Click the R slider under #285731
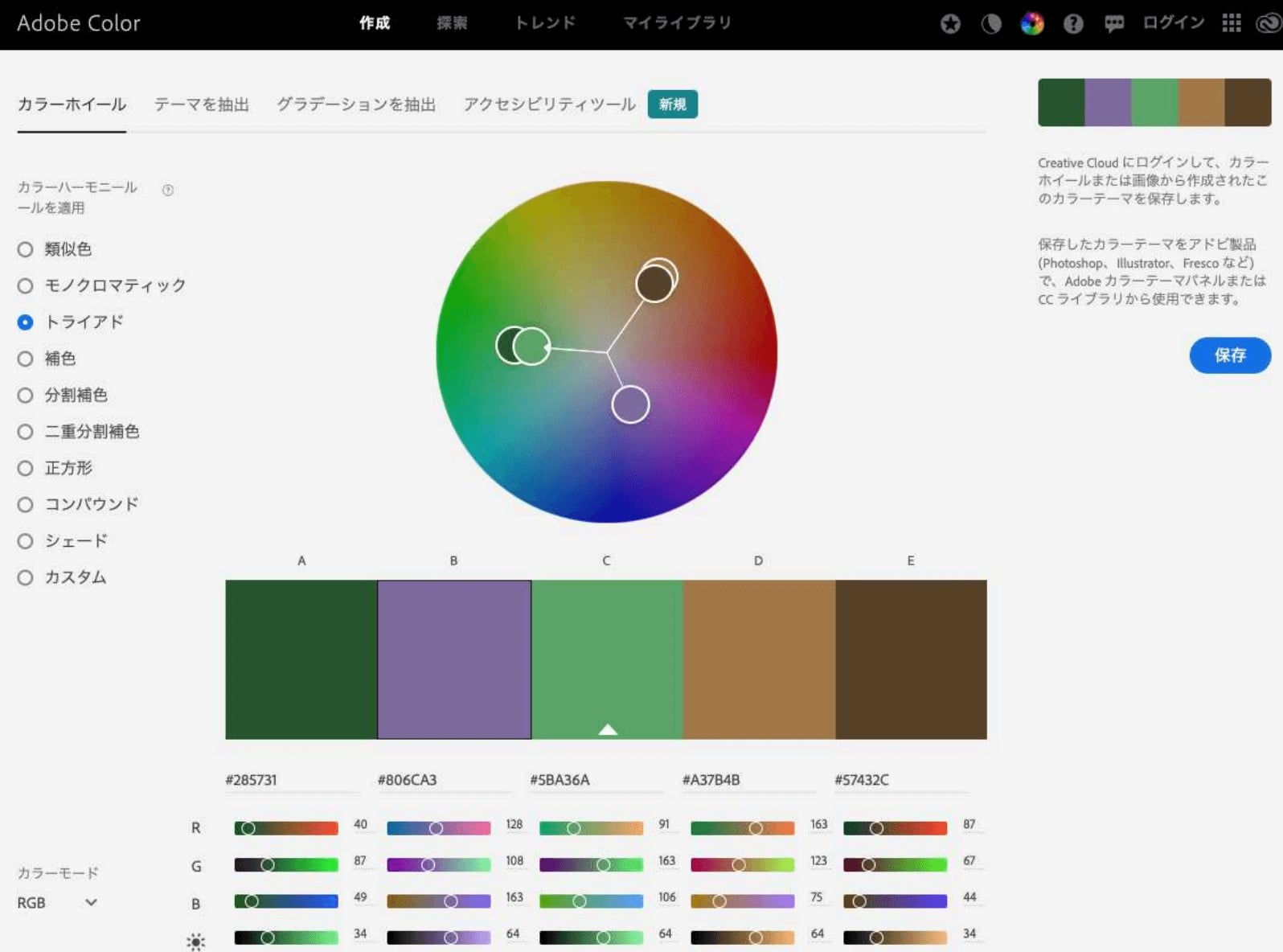 286,828
